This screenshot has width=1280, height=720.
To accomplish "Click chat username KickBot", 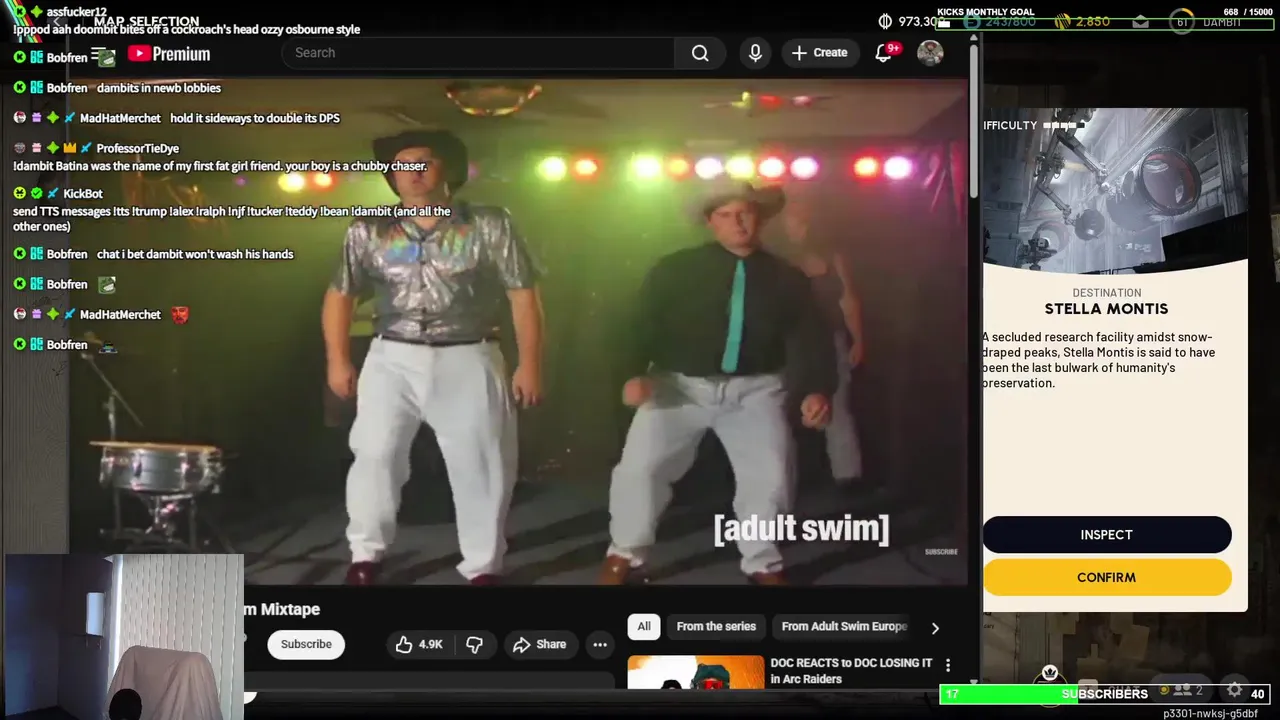I will (83, 193).
